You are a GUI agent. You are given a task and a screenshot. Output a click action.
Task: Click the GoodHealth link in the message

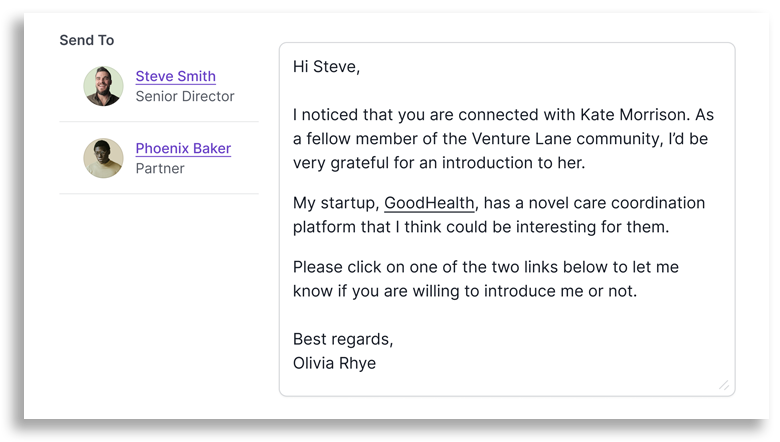tap(429, 203)
